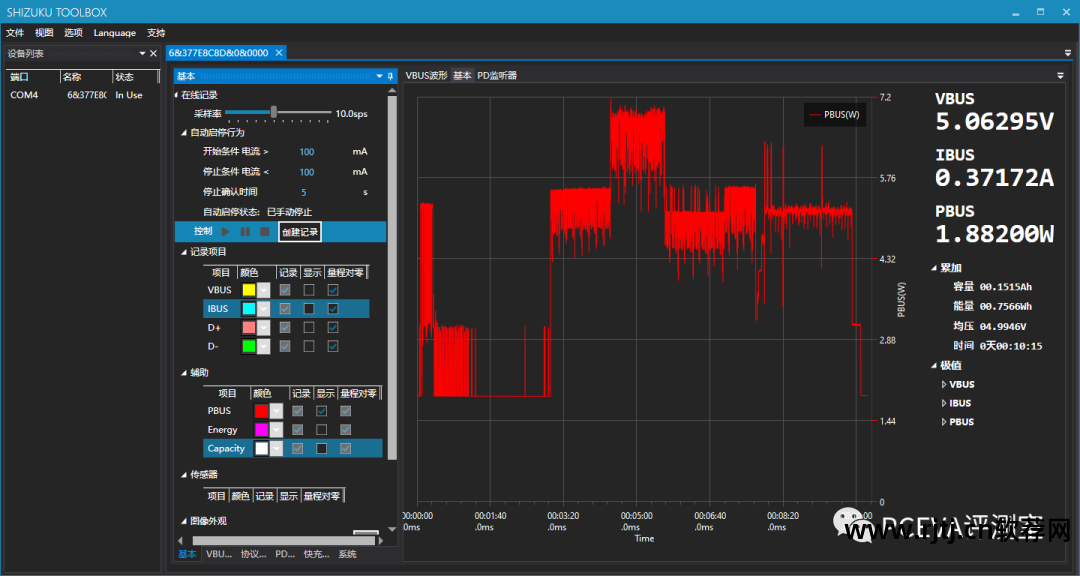Click the 创建记录 button
The width and height of the screenshot is (1080, 576).
300,232
